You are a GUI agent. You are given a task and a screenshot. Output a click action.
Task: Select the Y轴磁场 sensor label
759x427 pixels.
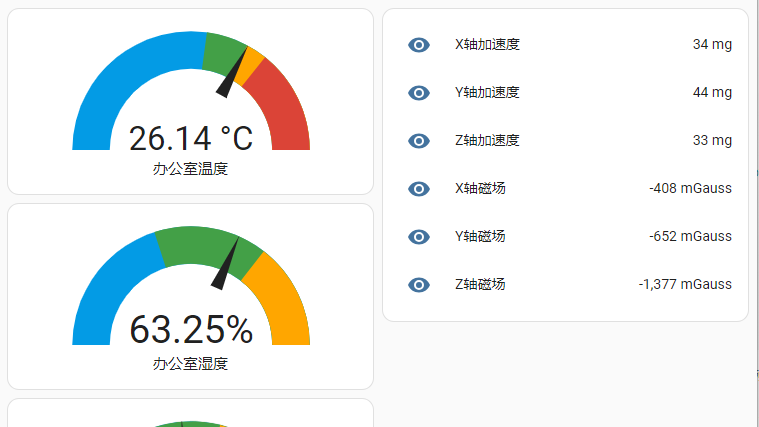click(480, 236)
